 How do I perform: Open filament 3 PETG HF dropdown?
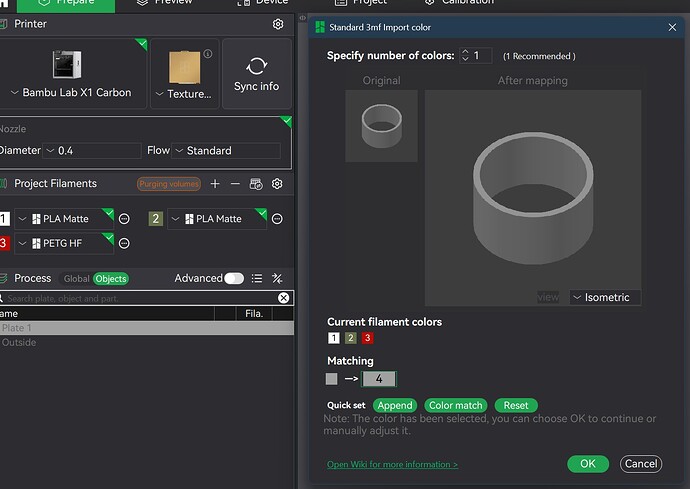pyautogui.click(x=64, y=243)
